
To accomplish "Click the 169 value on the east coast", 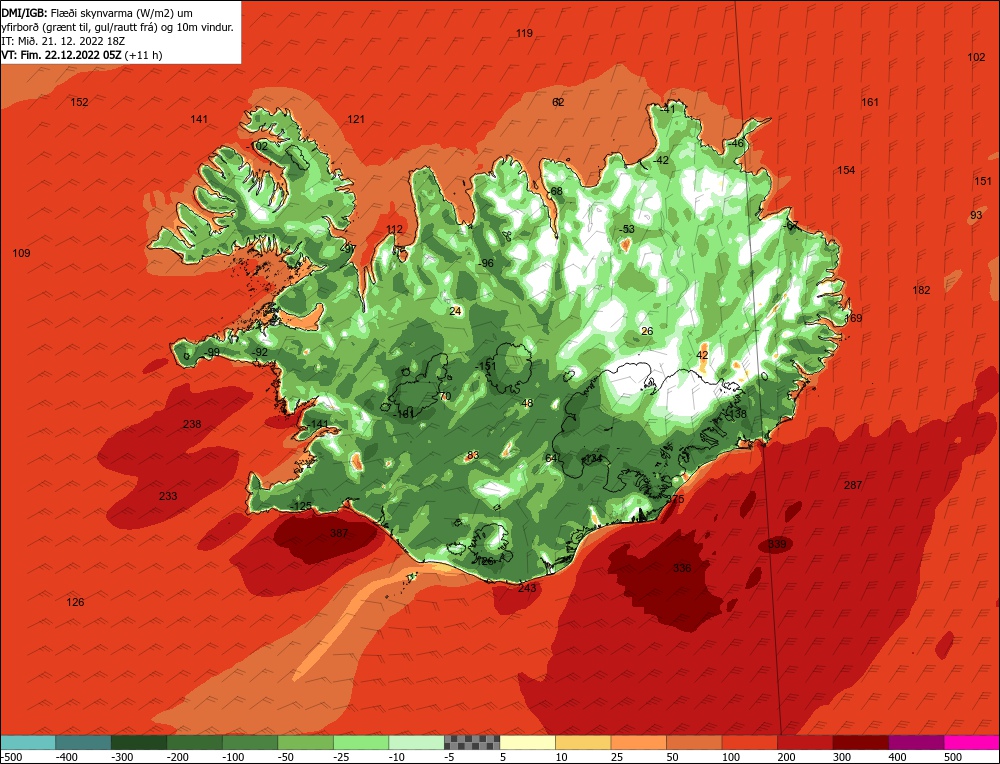I will [853, 318].
